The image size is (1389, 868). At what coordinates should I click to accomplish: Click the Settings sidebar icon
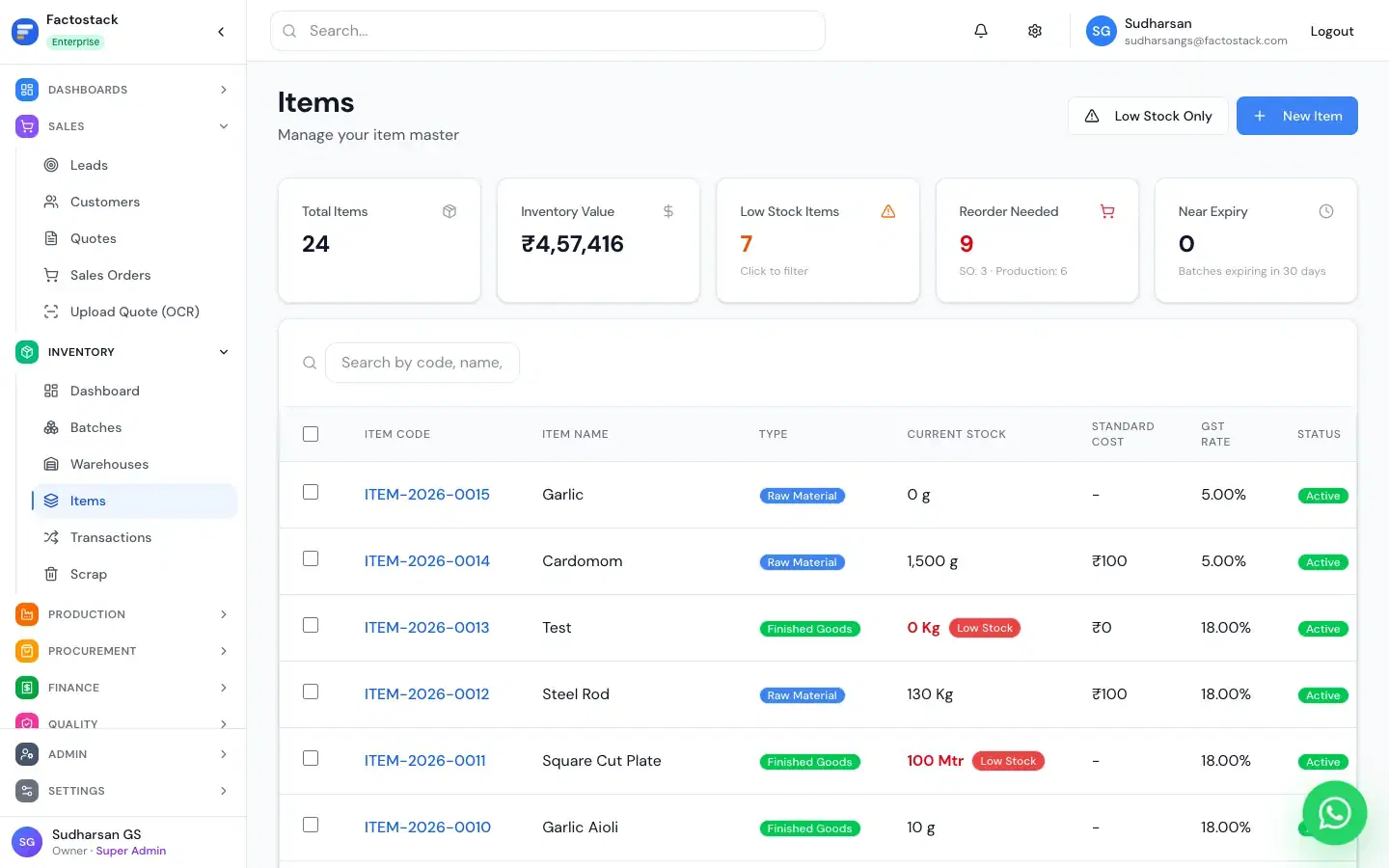point(27,791)
